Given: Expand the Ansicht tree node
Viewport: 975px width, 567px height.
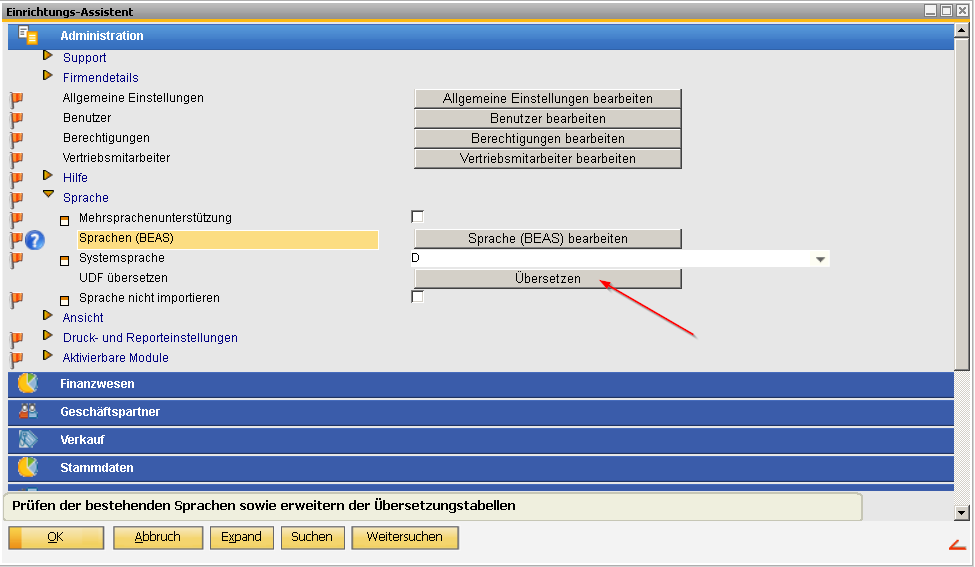Looking at the screenshot, I should click(47, 316).
